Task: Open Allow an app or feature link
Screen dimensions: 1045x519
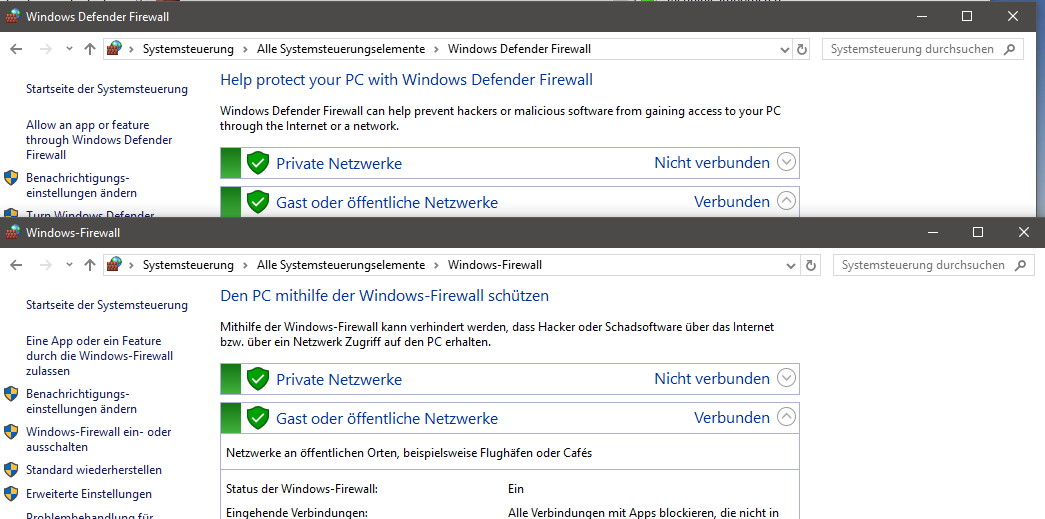Action: point(99,140)
